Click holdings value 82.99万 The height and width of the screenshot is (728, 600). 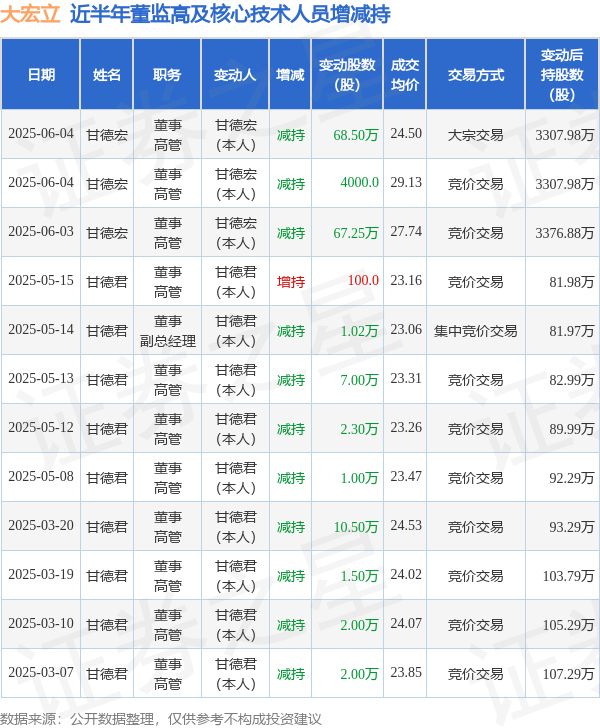(572, 380)
